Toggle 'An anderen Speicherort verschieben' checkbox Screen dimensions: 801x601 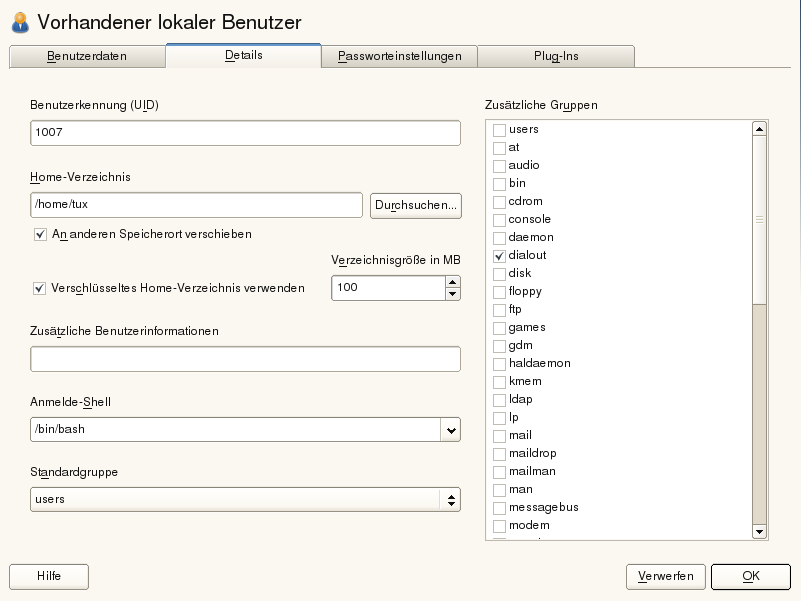41,234
